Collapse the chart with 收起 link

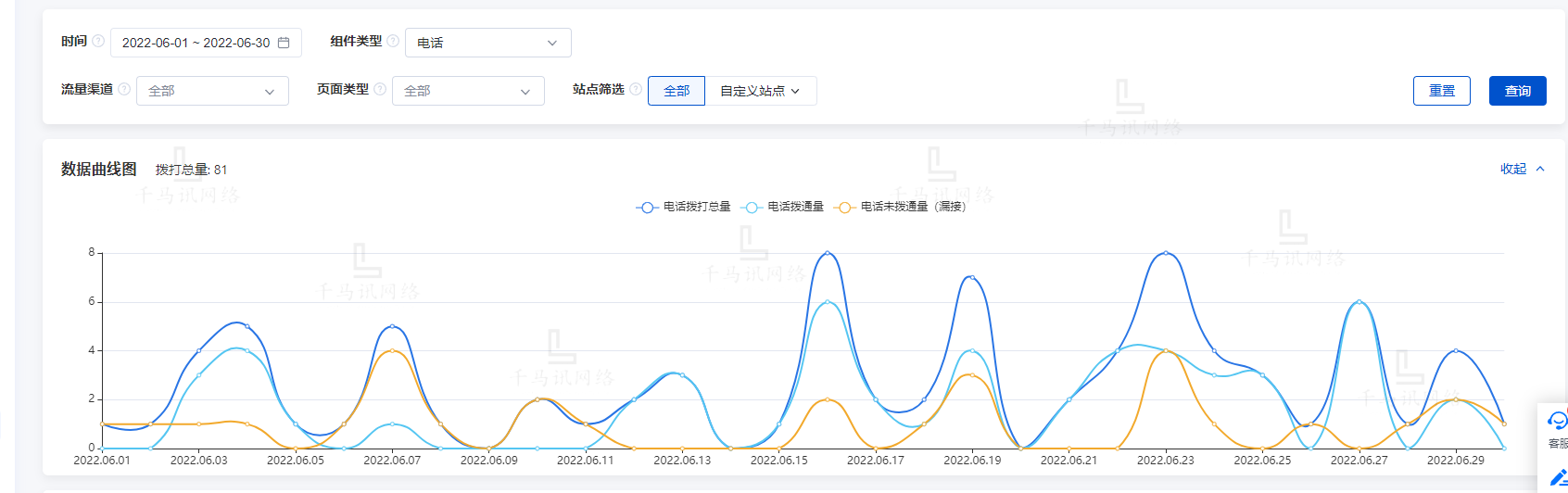click(1522, 169)
